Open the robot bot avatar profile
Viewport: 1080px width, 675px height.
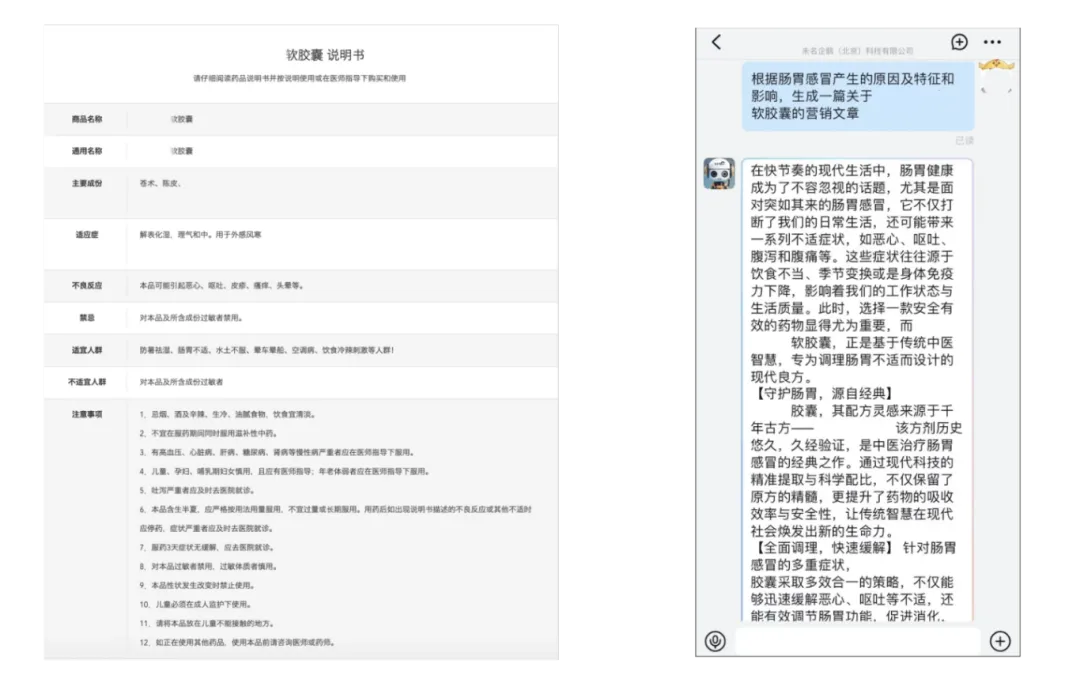[x=719, y=174]
